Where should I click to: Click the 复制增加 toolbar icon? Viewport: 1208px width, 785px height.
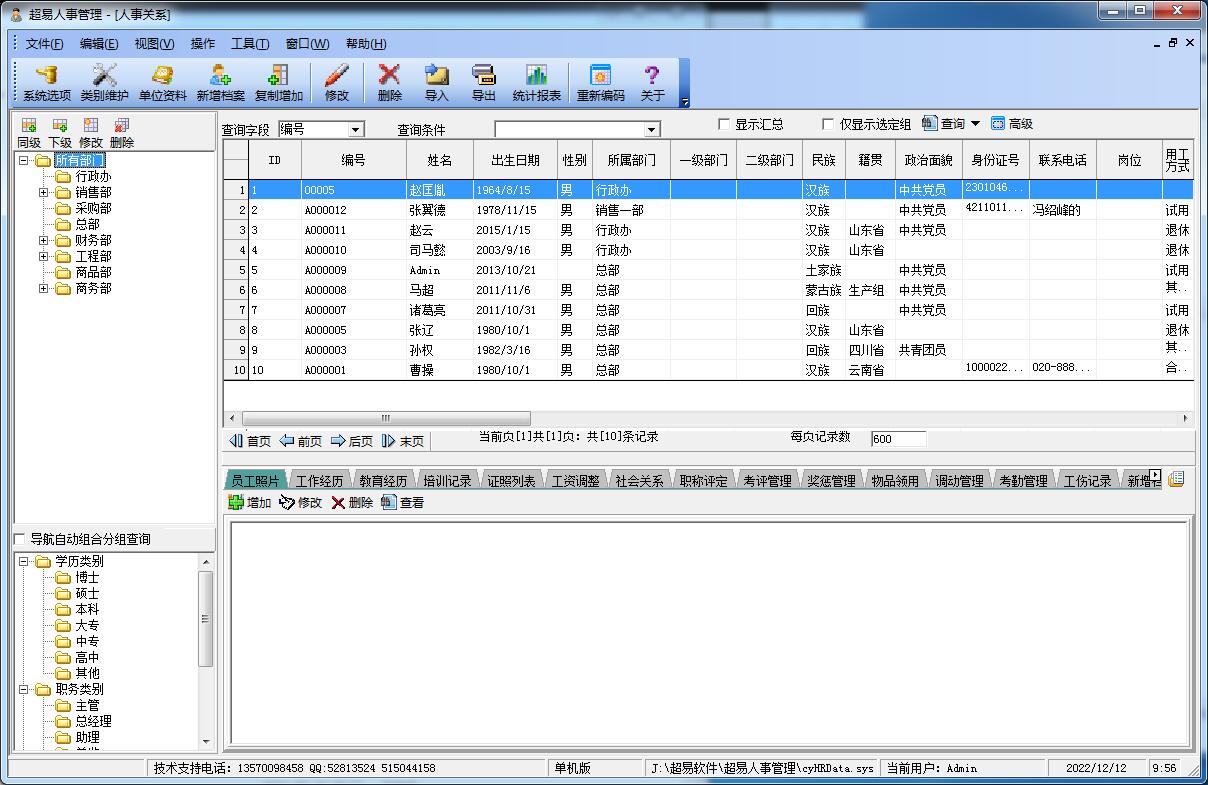[278, 83]
